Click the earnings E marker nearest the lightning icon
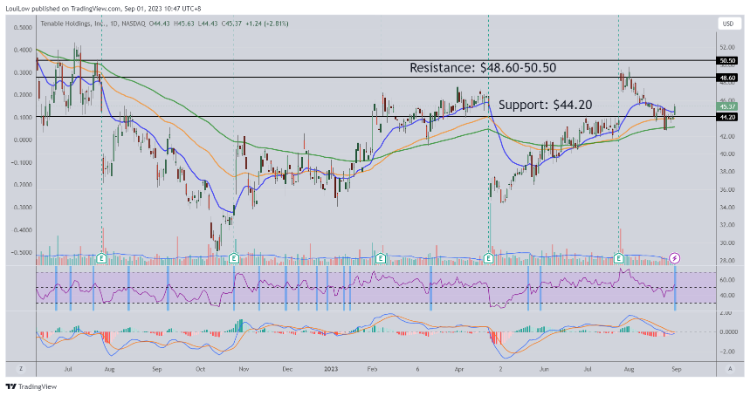This screenshot has width=750, height=396. 619,258
